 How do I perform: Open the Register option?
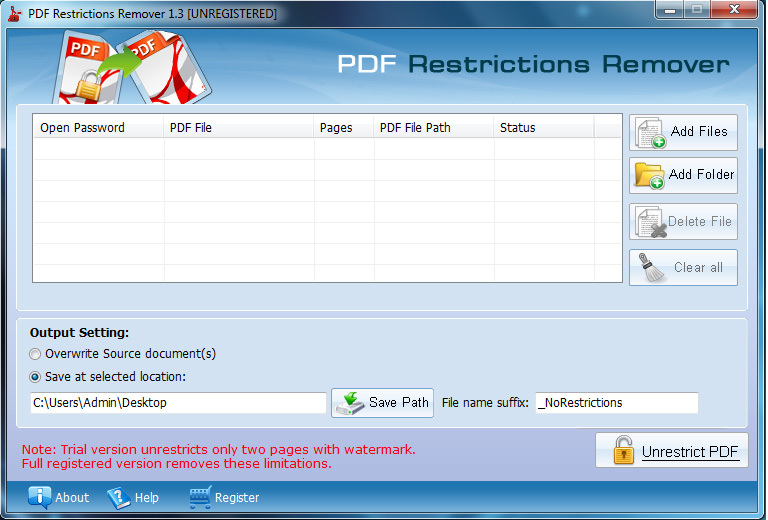[x=224, y=497]
